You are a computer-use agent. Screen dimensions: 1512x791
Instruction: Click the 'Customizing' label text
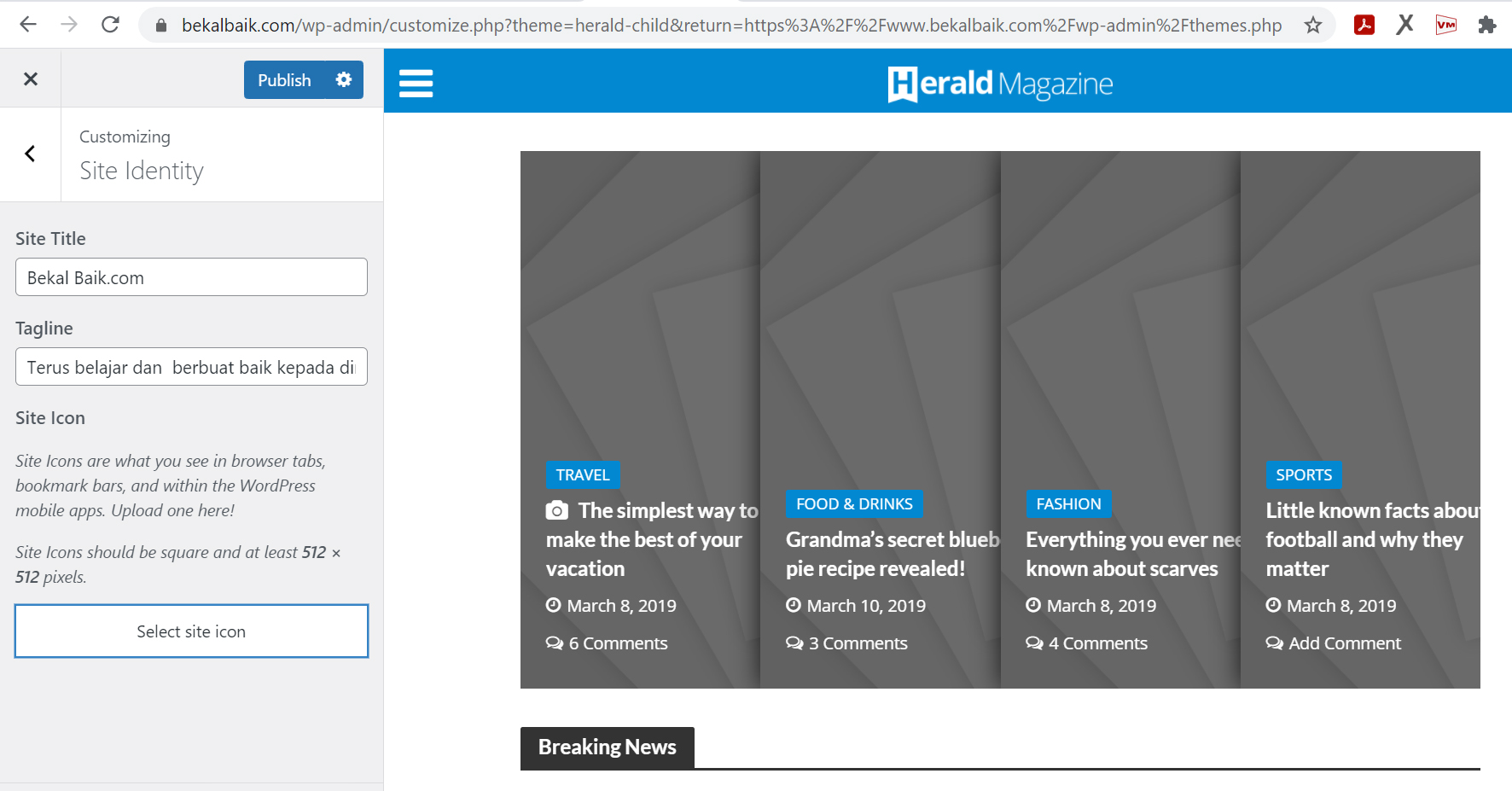(125, 137)
